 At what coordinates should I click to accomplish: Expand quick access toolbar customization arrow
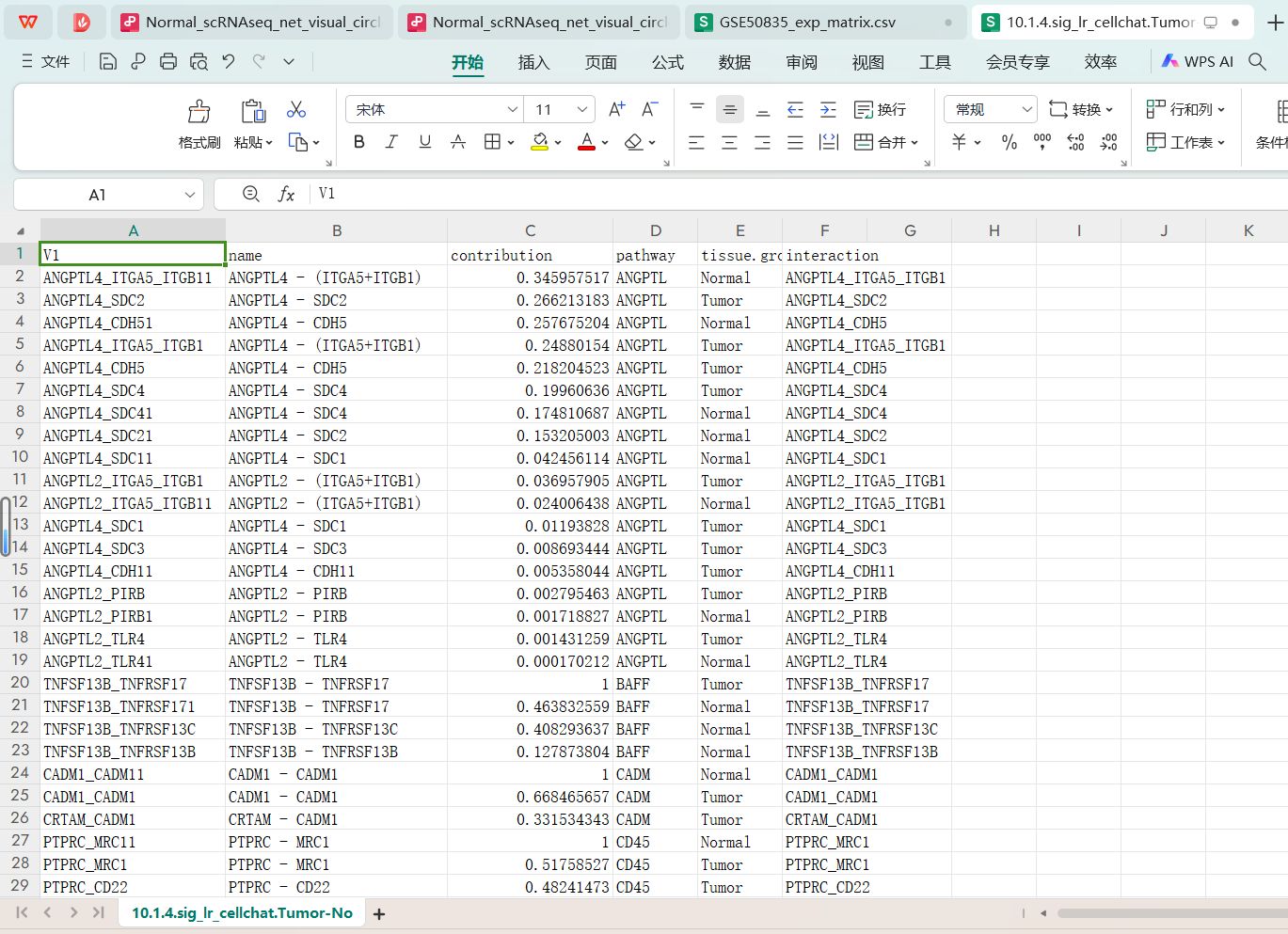pyautogui.click(x=289, y=62)
